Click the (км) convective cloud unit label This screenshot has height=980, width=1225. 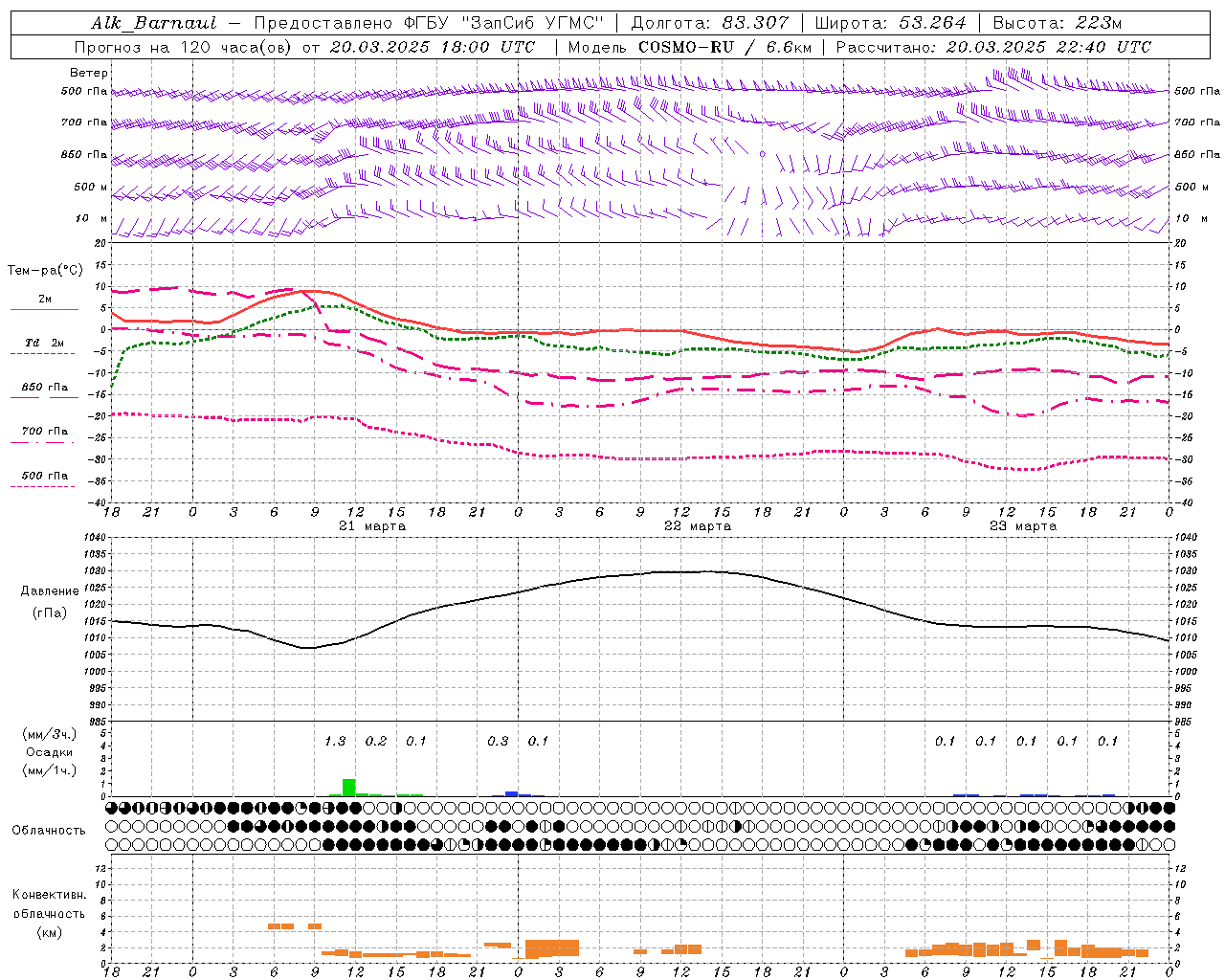point(49,932)
